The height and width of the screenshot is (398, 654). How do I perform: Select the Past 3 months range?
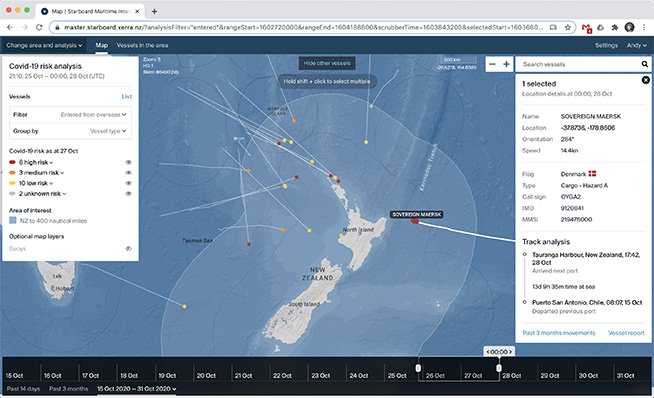click(68, 389)
